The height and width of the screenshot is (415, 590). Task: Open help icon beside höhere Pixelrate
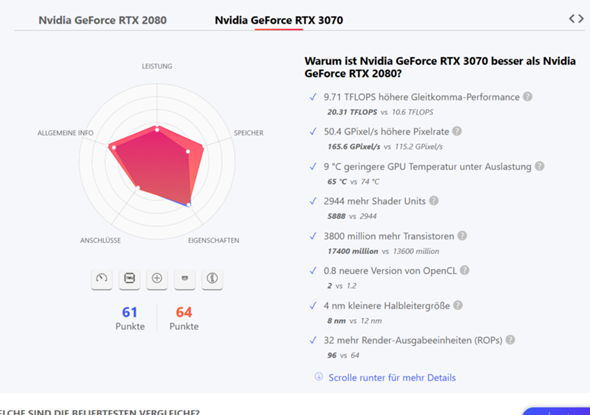click(457, 131)
